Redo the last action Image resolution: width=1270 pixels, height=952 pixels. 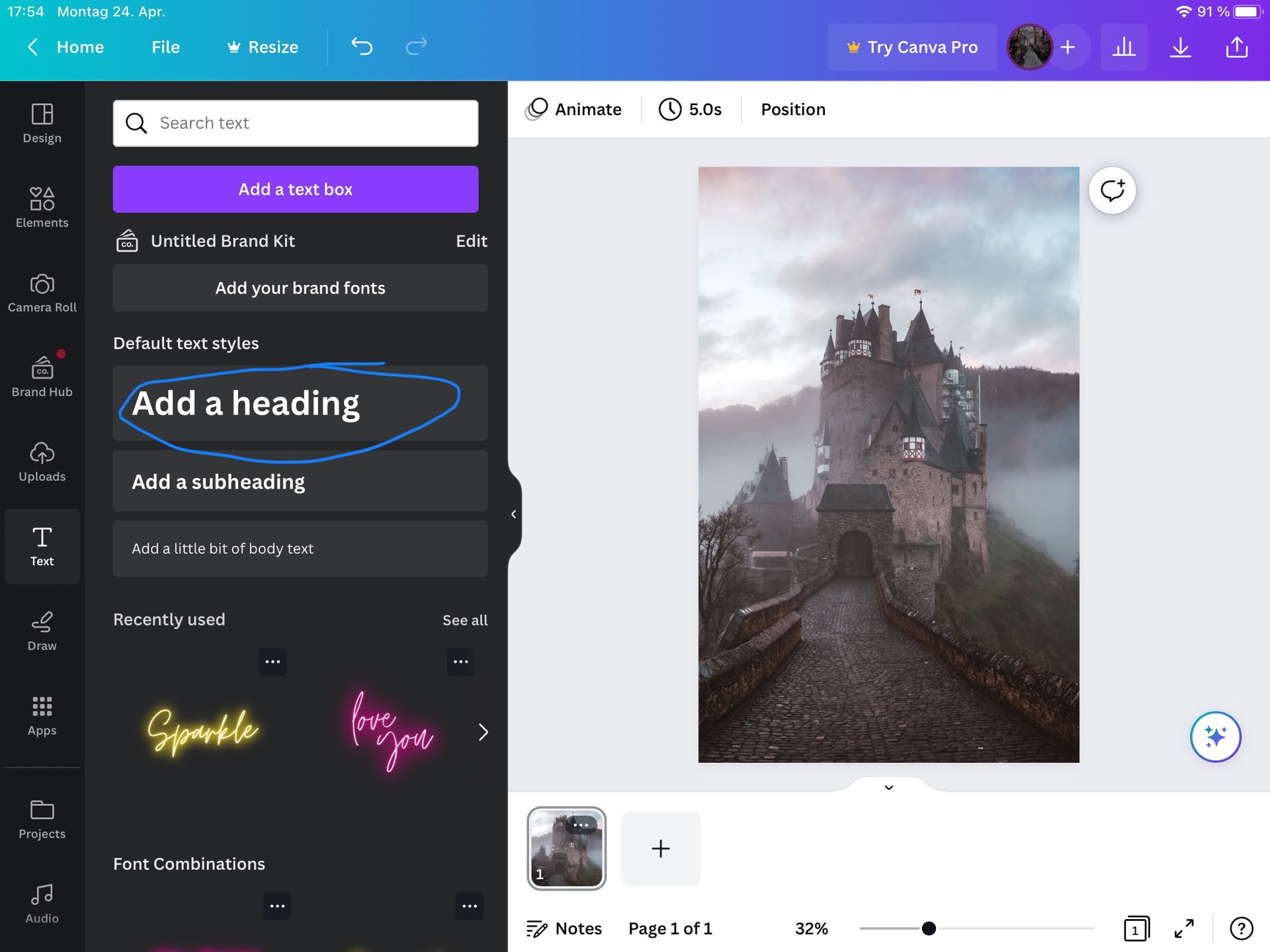pyautogui.click(x=416, y=46)
